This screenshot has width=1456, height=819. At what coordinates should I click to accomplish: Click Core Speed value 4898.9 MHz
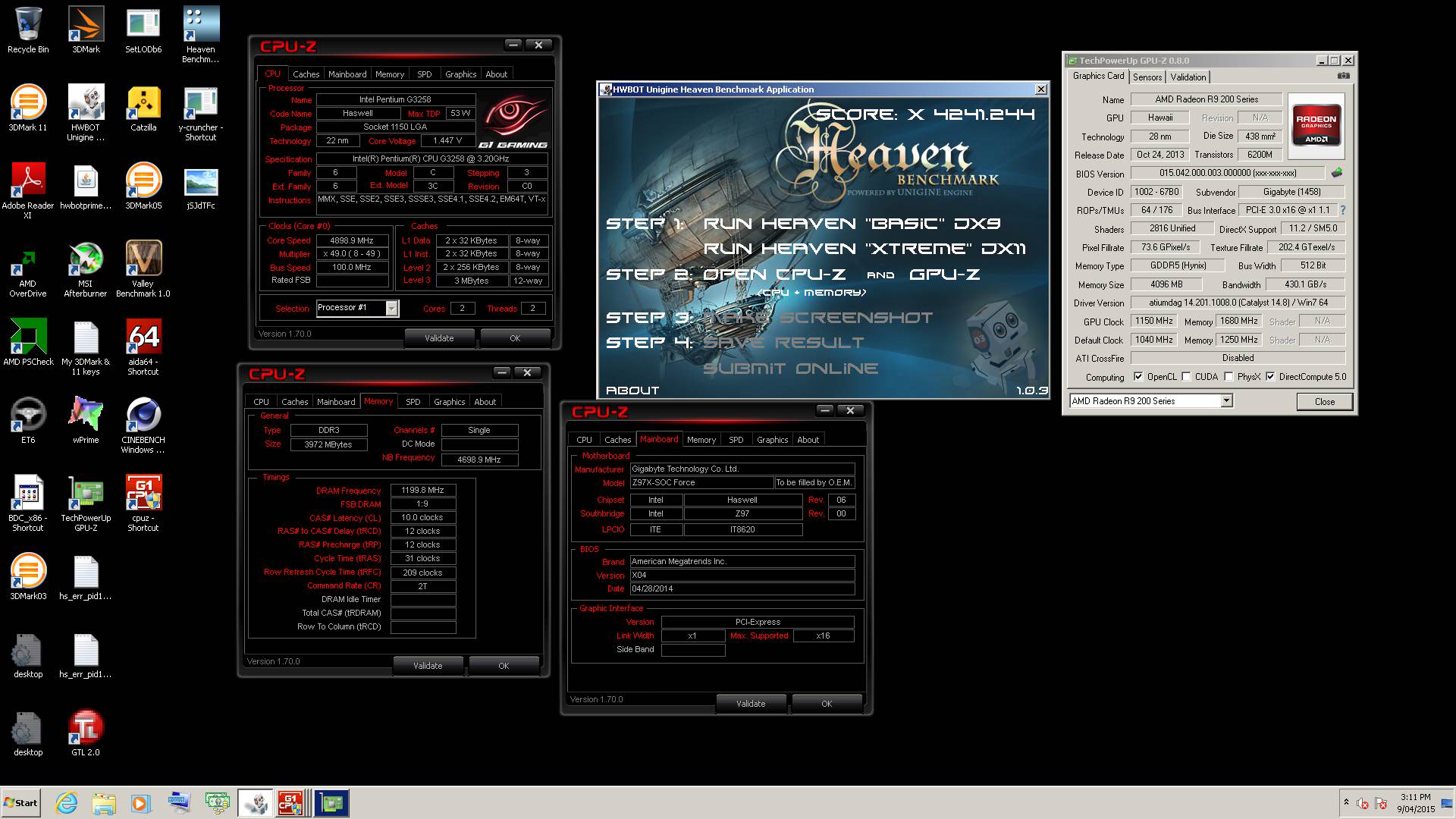351,240
